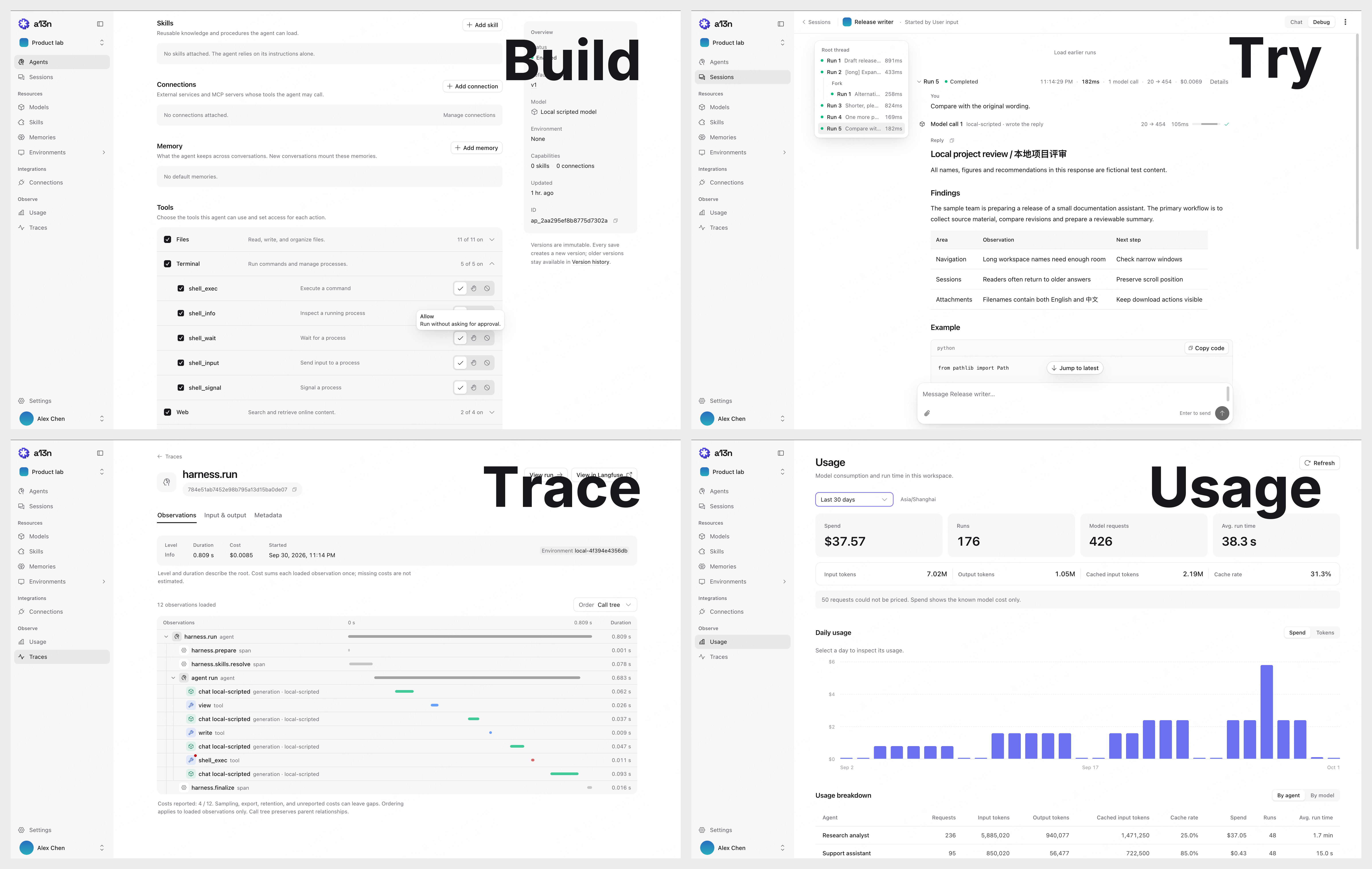This screenshot has height=869, width=1372.
Task: Uncheck the shell_signal checkbox
Action: pyautogui.click(x=181, y=388)
